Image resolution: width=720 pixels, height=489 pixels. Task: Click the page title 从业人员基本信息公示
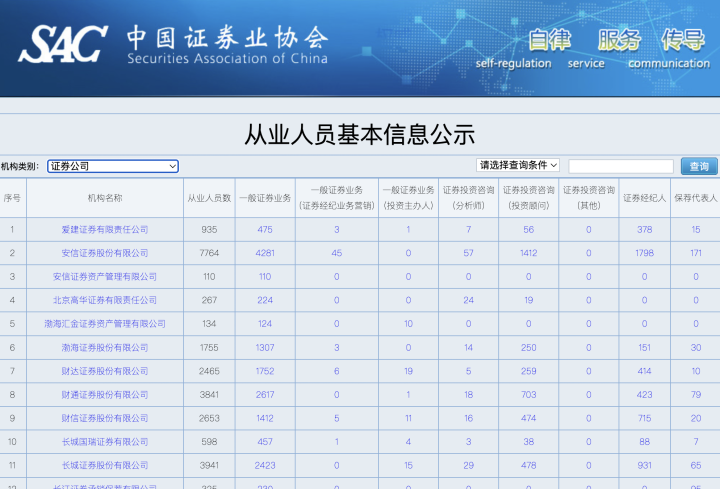(x=359, y=135)
